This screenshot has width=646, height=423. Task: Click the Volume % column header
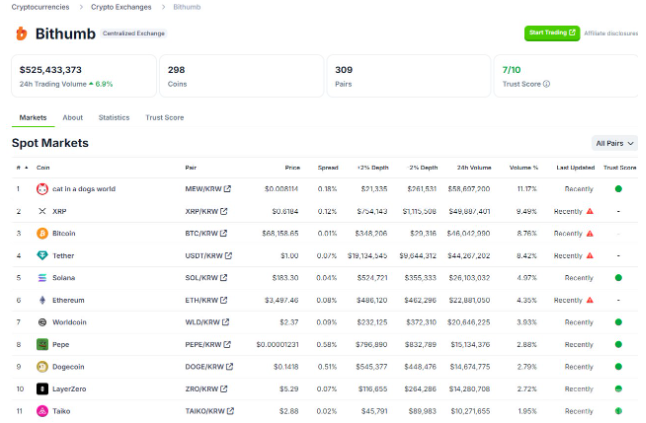coord(524,168)
